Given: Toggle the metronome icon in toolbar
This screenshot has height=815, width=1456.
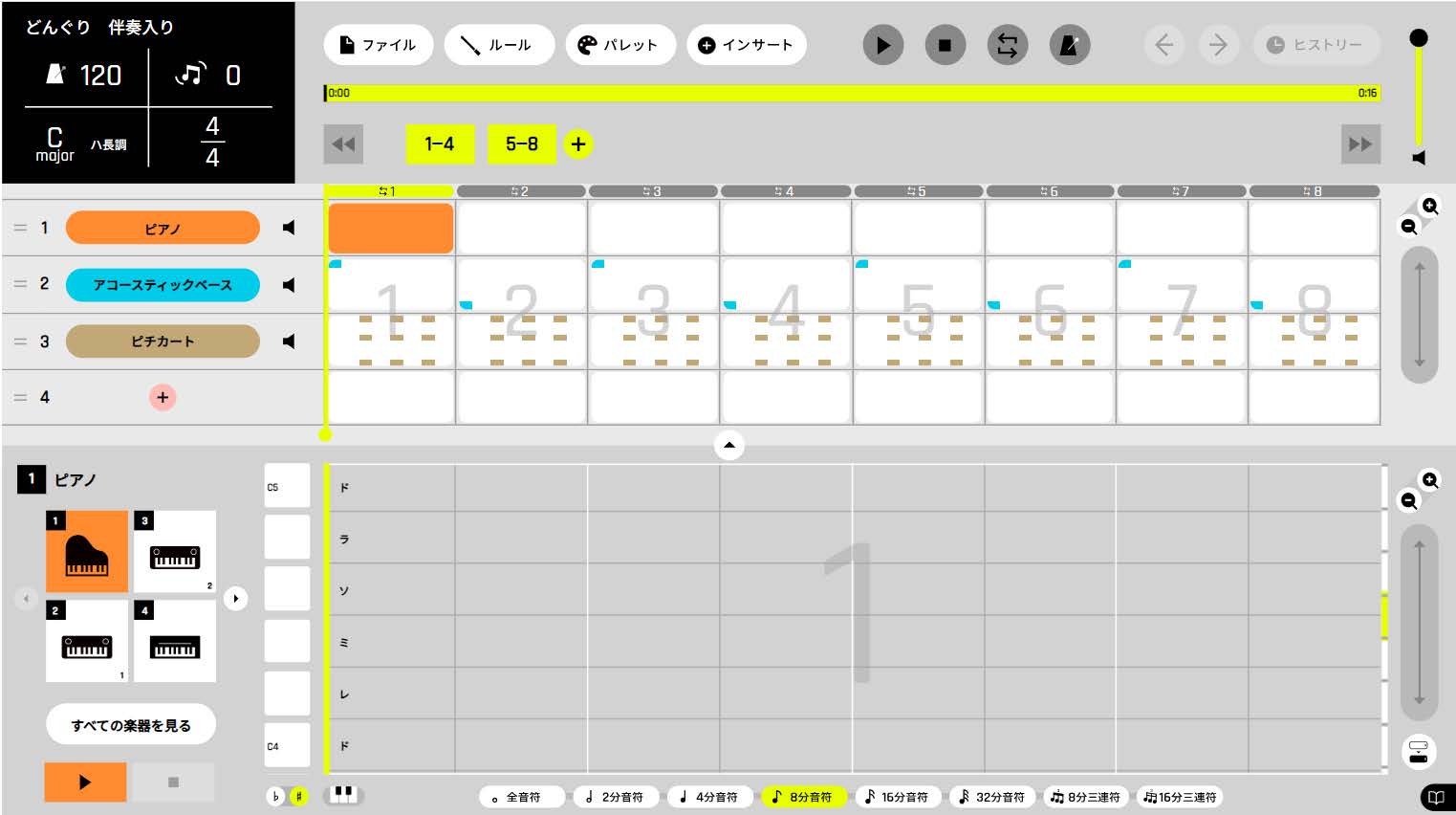Looking at the screenshot, I should (1069, 45).
